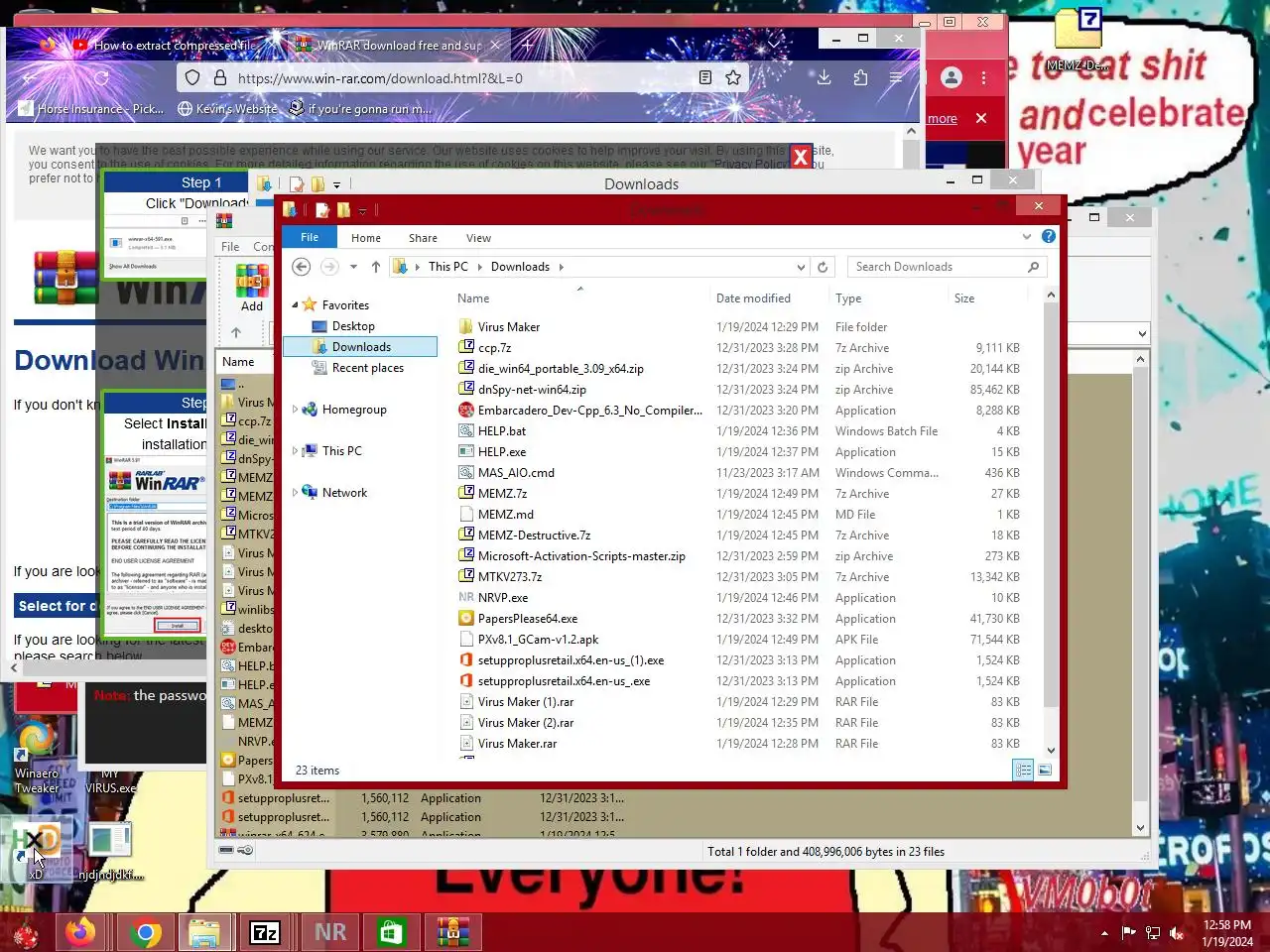The height and width of the screenshot is (952, 1270).
Task: Expand the ribbon using the chevron
Action: (x=1027, y=237)
